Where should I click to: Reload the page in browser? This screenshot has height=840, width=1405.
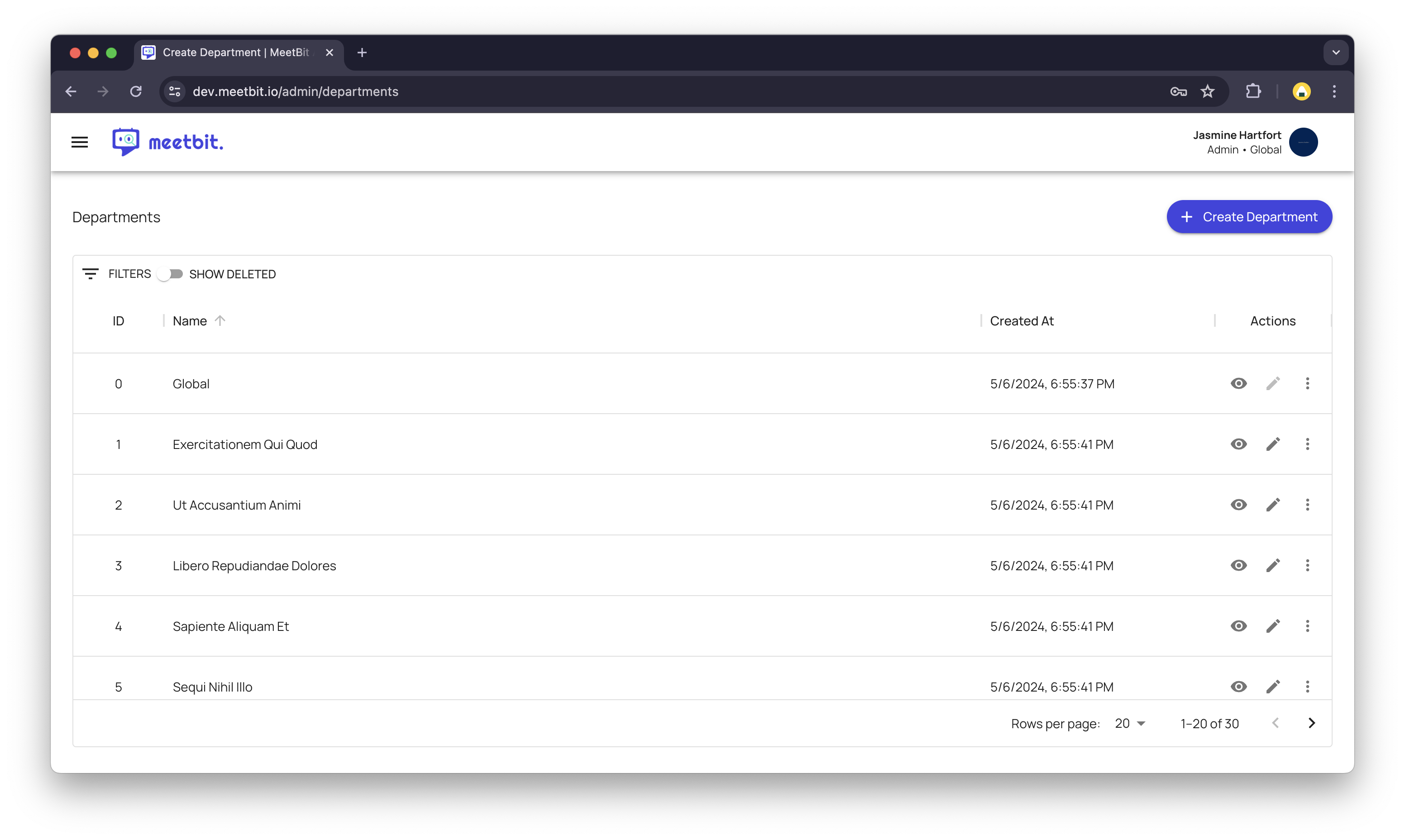tap(136, 92)
